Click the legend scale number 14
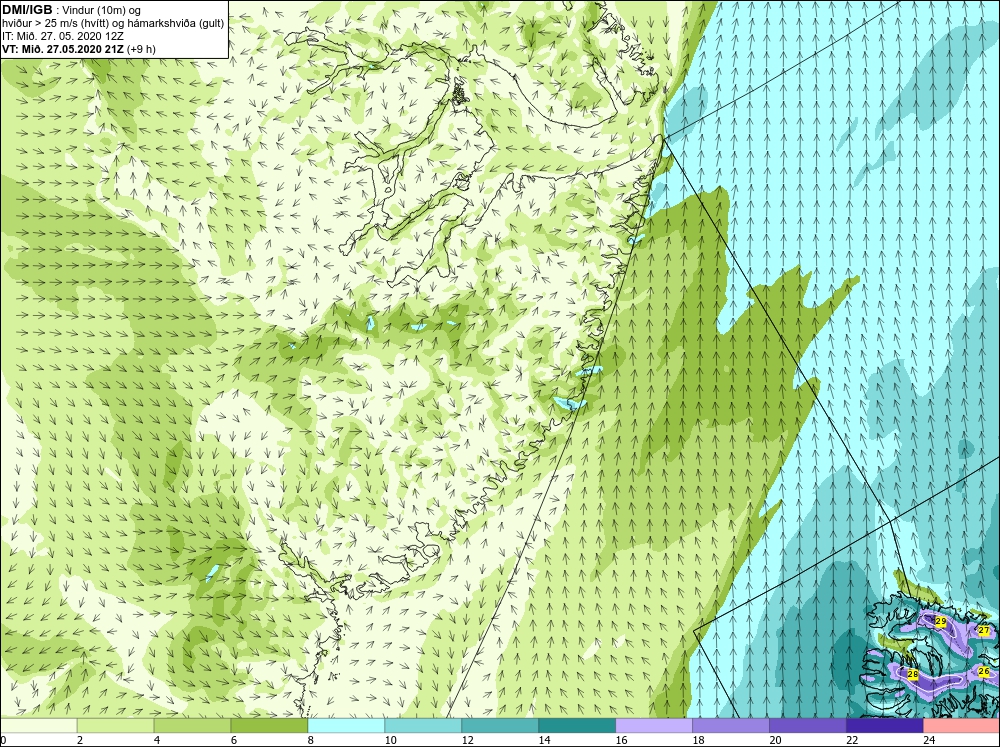The width and height of the screenshot is (1000, 747). pyautogui.click(x=544, y=740)
